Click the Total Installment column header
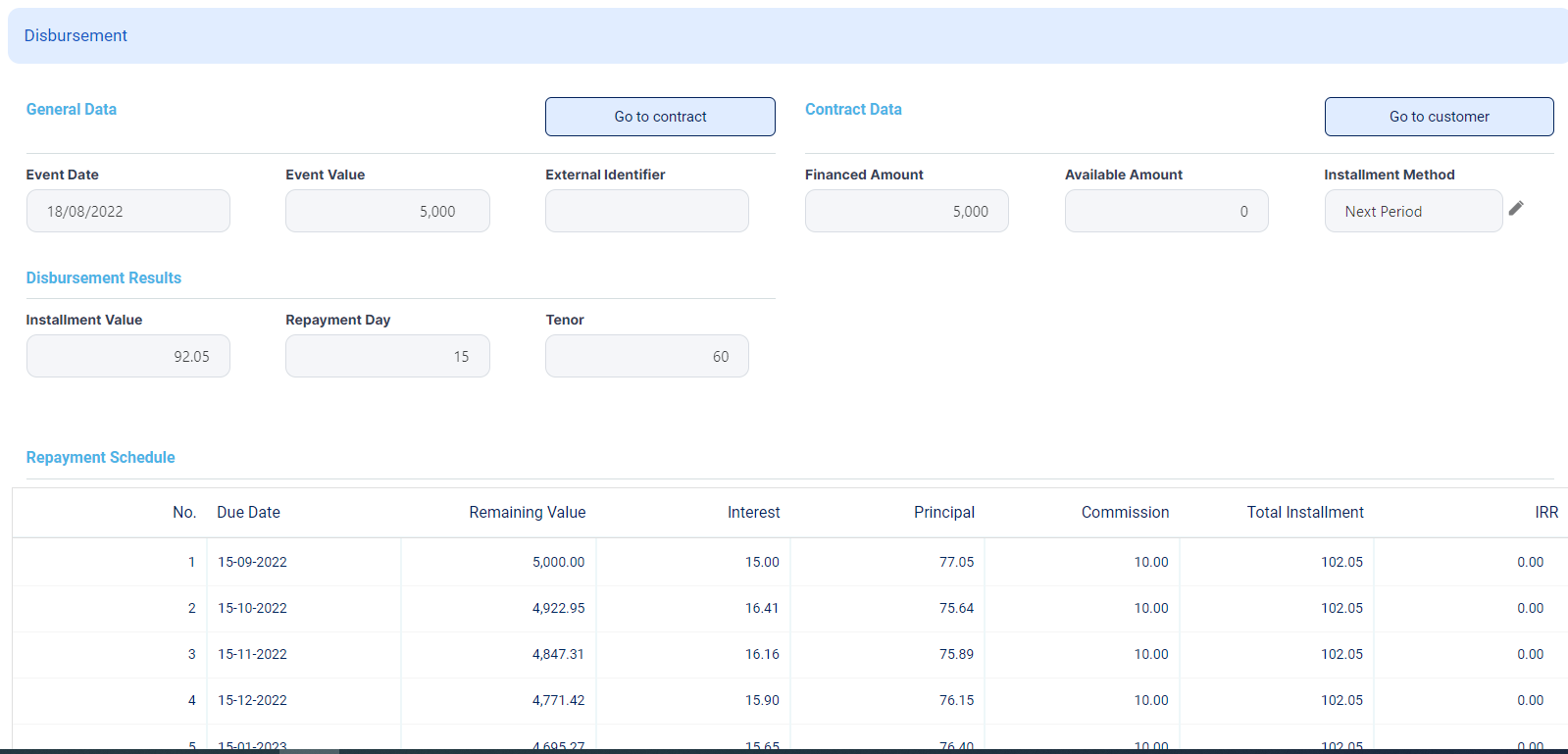Image resolution: width=1568 pixels, height=754 pixels. click(1304, 512)
